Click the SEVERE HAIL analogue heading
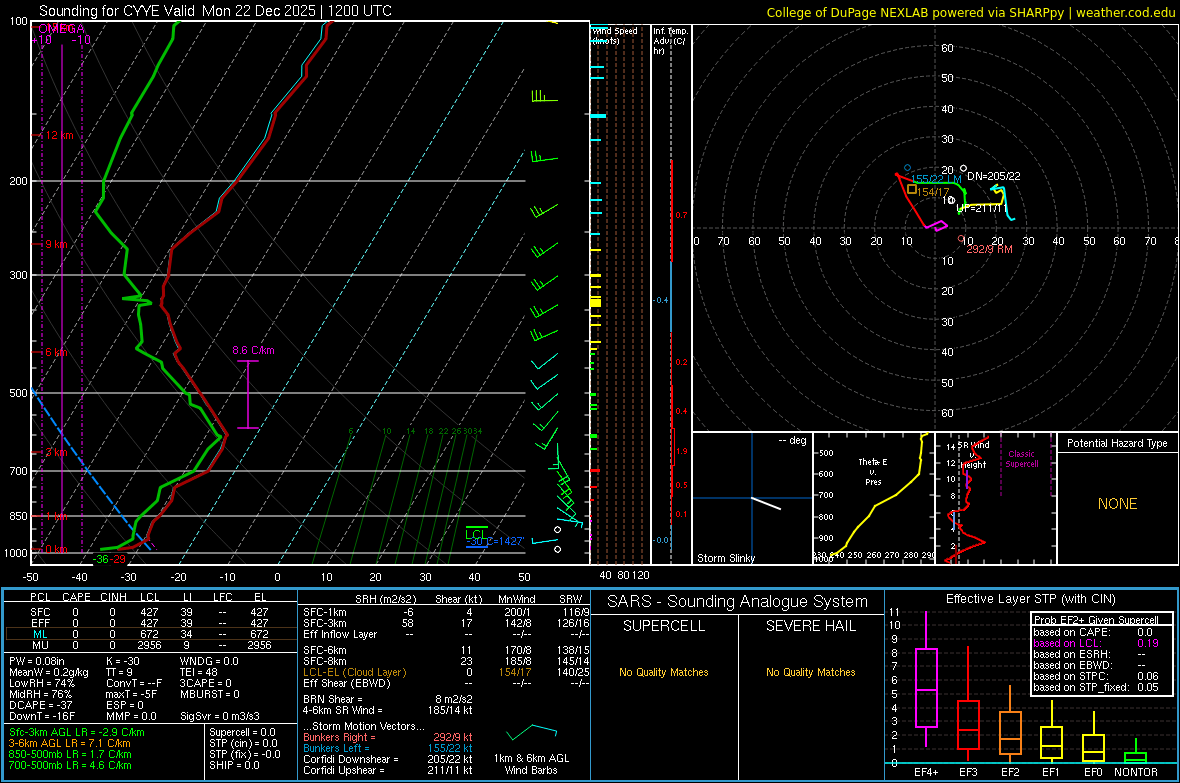Viewport: 1180px width, 783px height. click(810, 626)
